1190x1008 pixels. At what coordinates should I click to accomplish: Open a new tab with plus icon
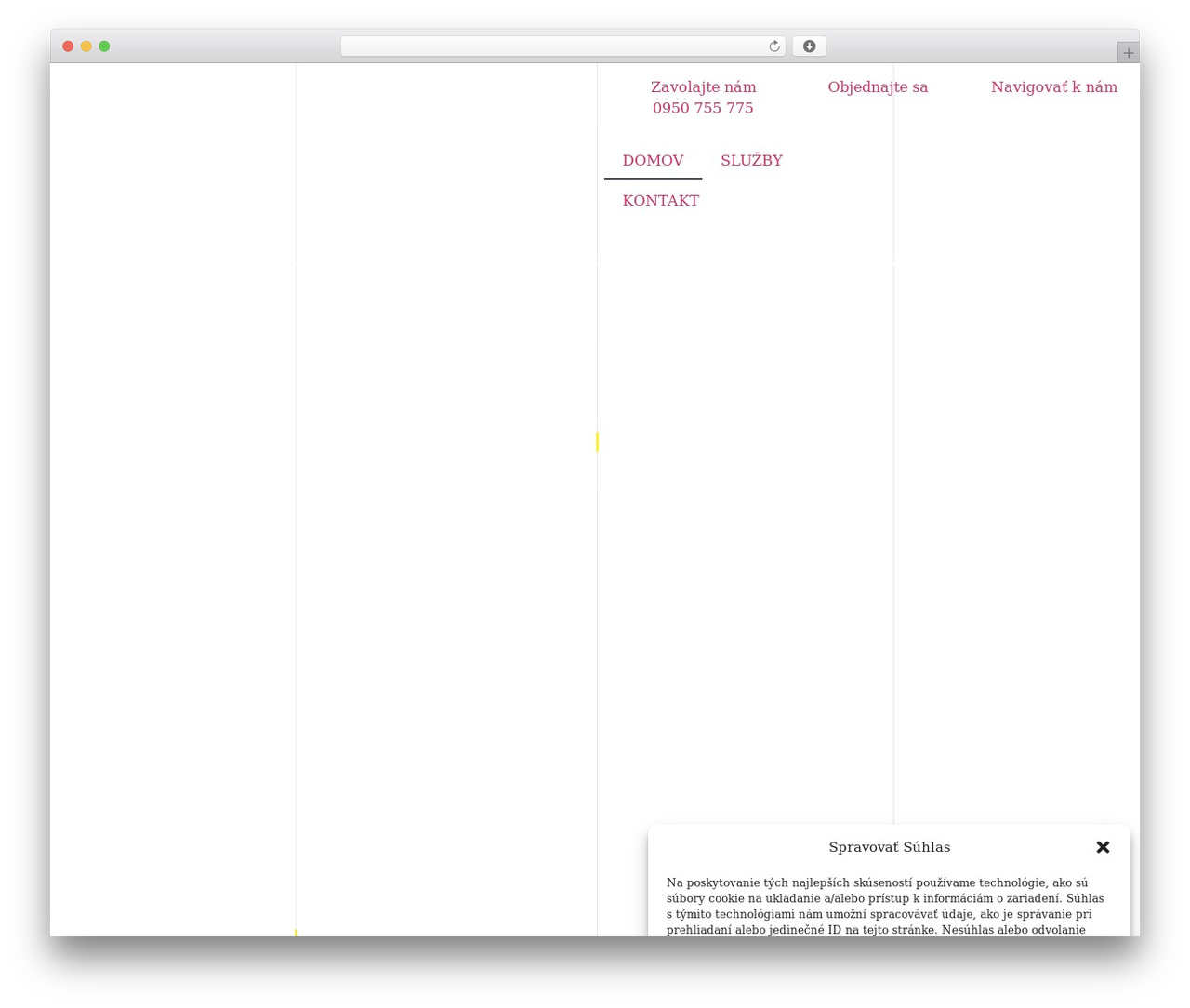click(x=1128, y=53)
